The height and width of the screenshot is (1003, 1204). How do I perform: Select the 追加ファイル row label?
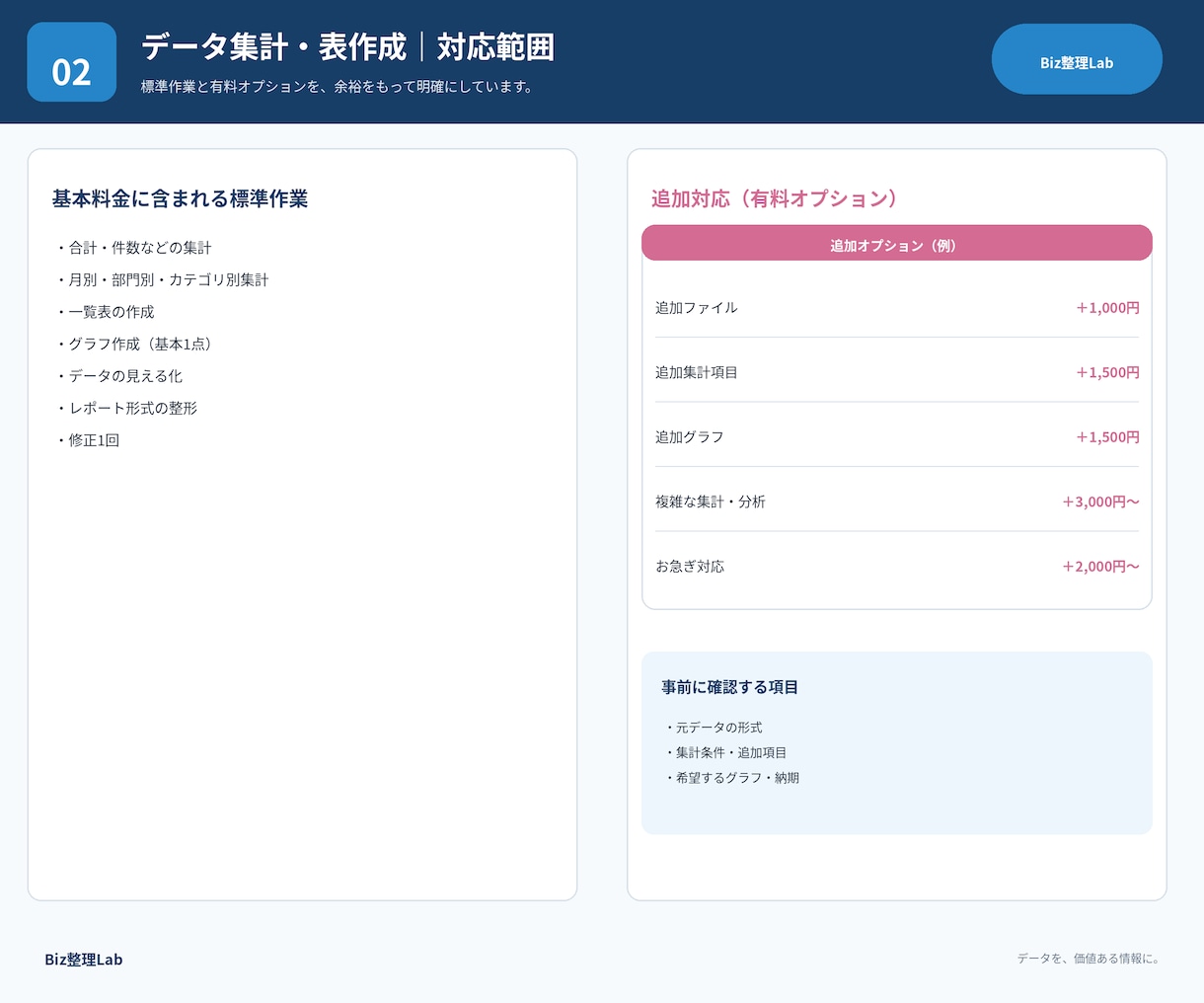coord(697,308)
